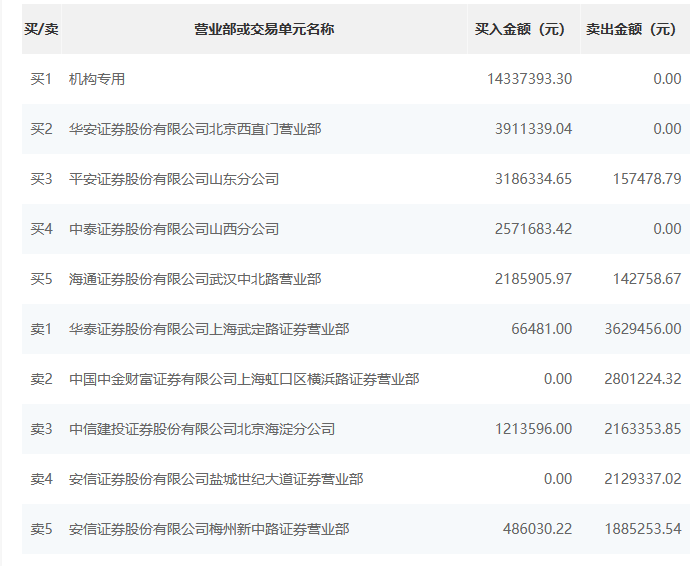Select 海通证券股份有限公司武汉中北路营业部
This screenshot has height=566, width=698.
(x=195, y=279)
